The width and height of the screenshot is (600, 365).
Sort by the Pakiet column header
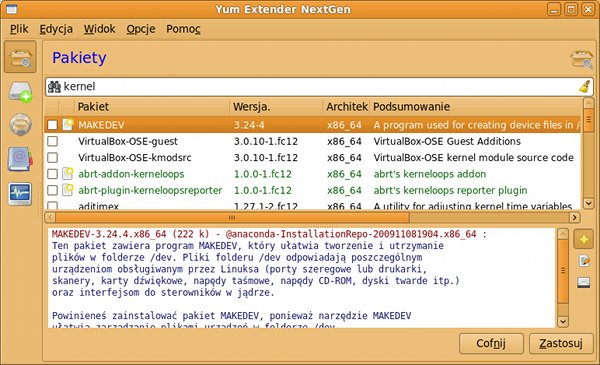coord(152,107)
